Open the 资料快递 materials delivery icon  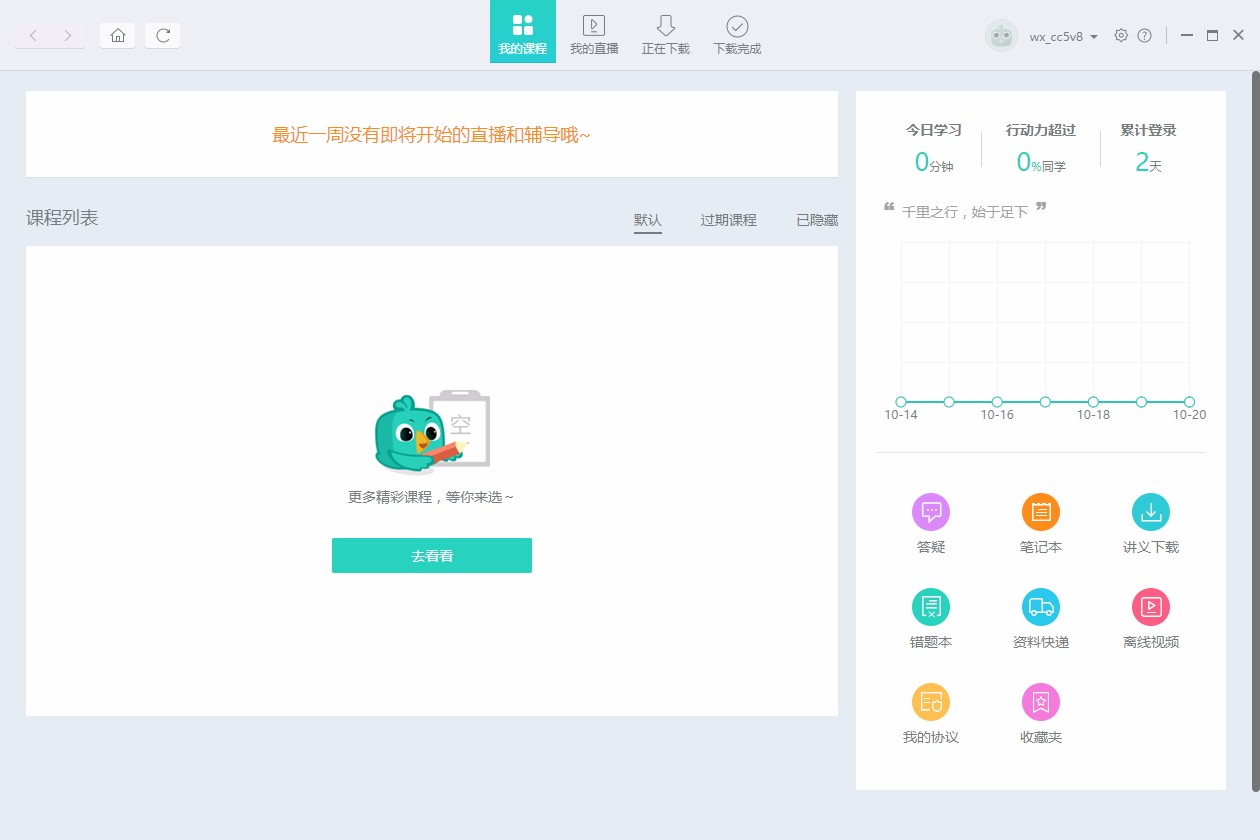coord(1041,607)
